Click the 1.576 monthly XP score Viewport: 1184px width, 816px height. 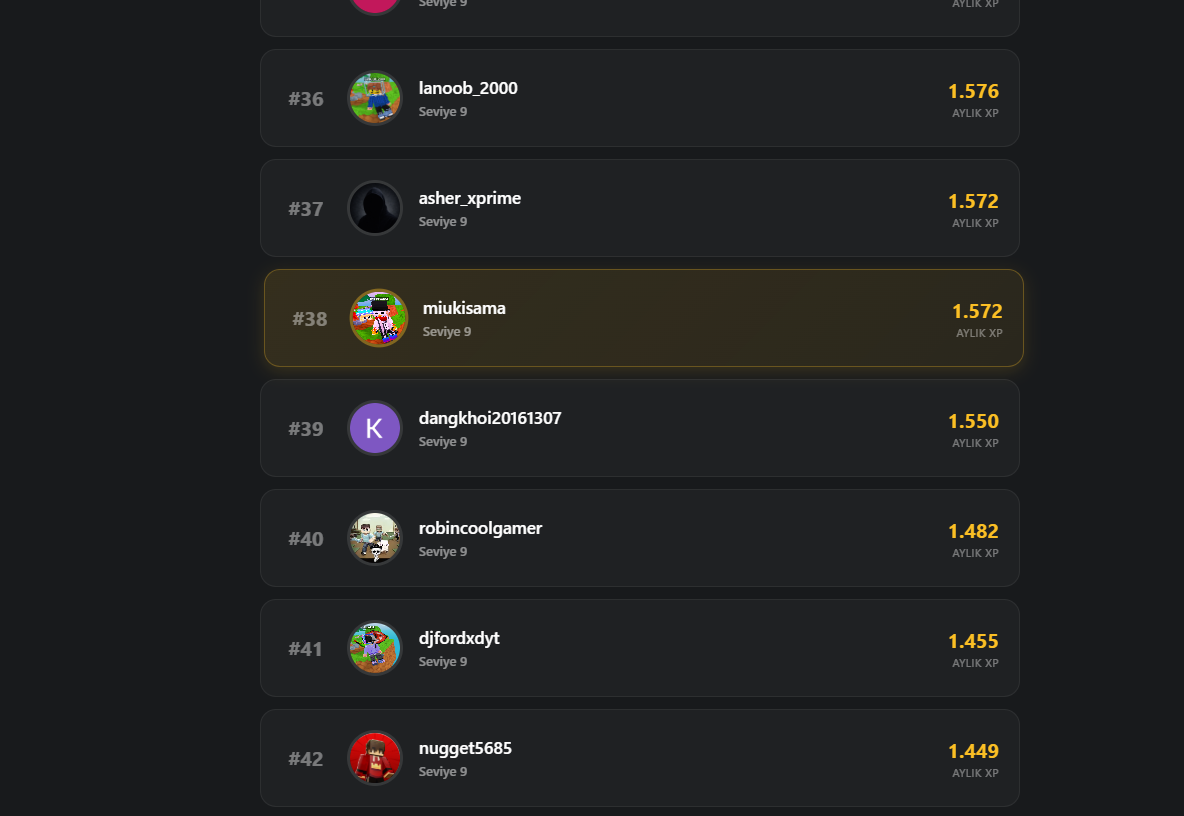973,91
